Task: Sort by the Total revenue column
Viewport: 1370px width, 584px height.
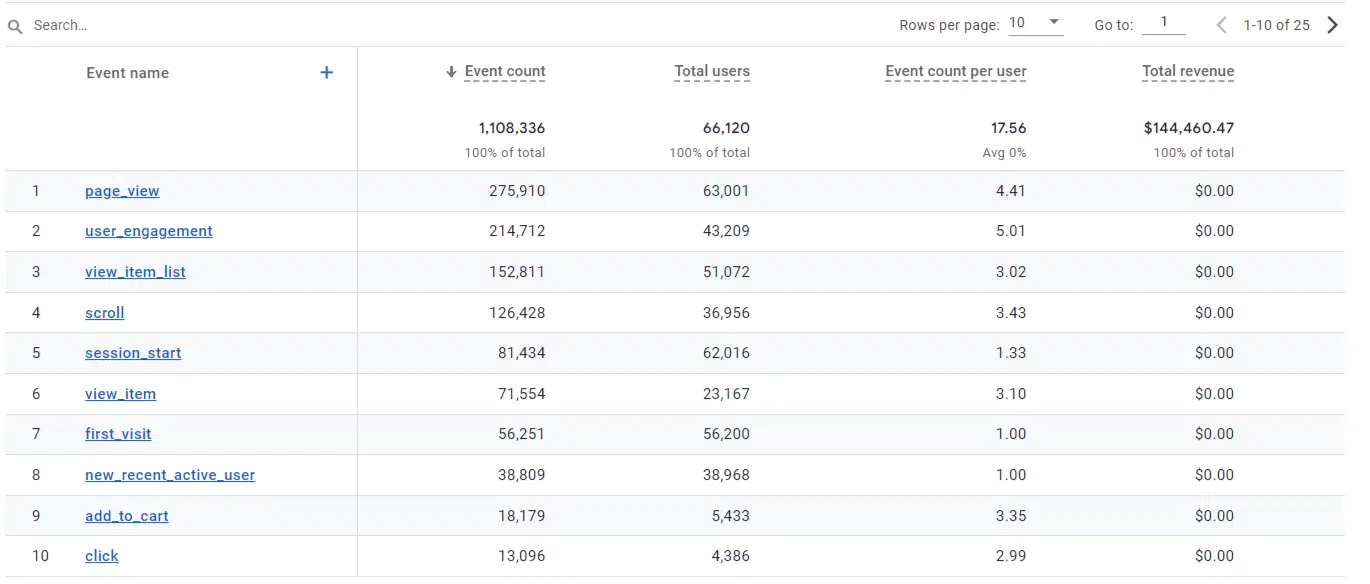Action: pyautogui.click(x=1188, y=71)
